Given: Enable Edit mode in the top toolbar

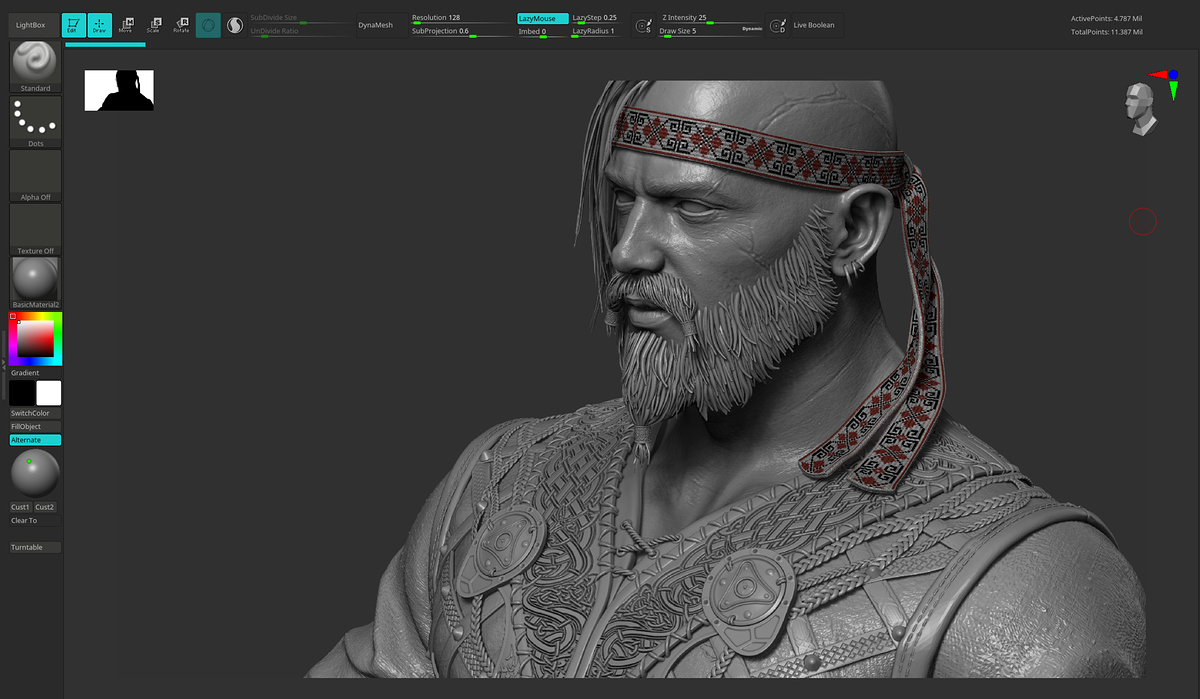Looking at the screenshot, I should click(x=73, y=25).
